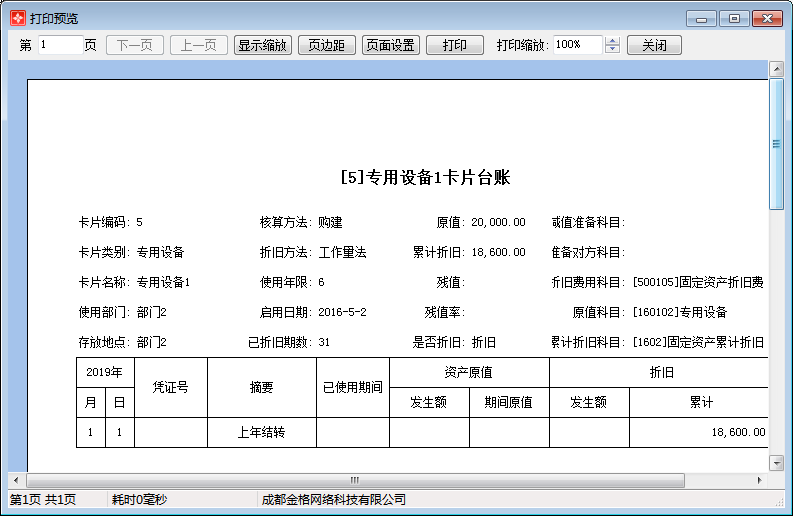The height and width of the screenshot is (516, 793).
Task: Maximize the 打印预览 window
Action: [x=734, y=18]
